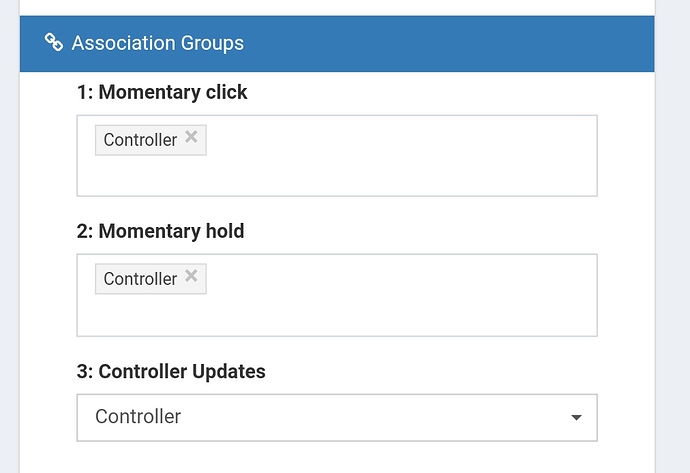
Task: Focus the Momentary click association input area
Action: pyautogui.click(x=337, y=156)
